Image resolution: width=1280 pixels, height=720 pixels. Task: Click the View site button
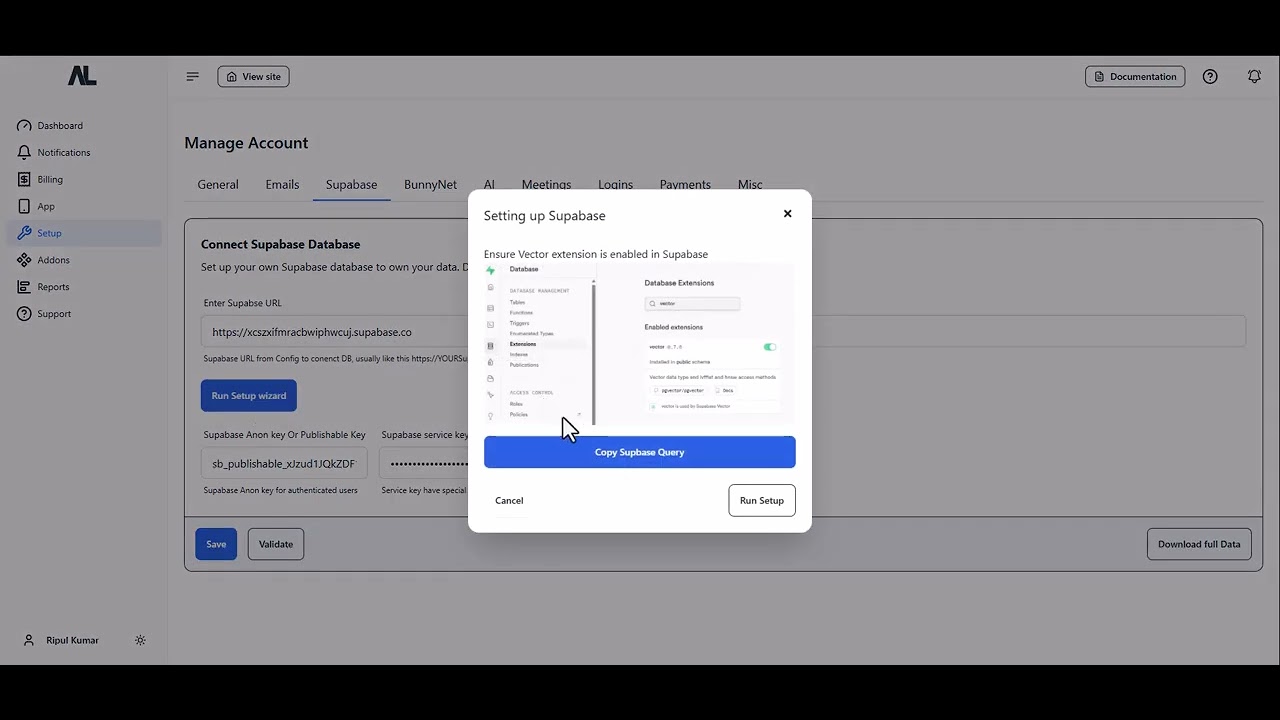(x=253, y=77)
